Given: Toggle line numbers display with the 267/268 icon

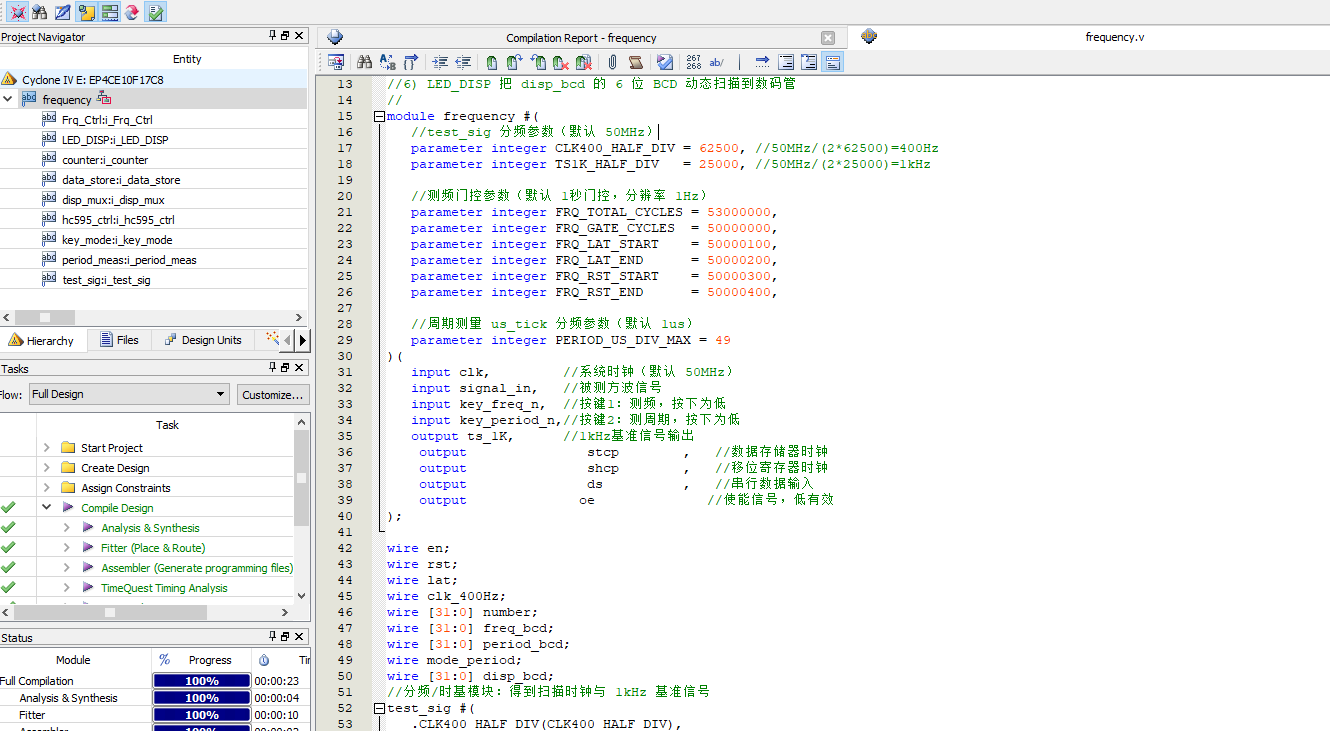Looking at the screenshot, I should point(694,62).
